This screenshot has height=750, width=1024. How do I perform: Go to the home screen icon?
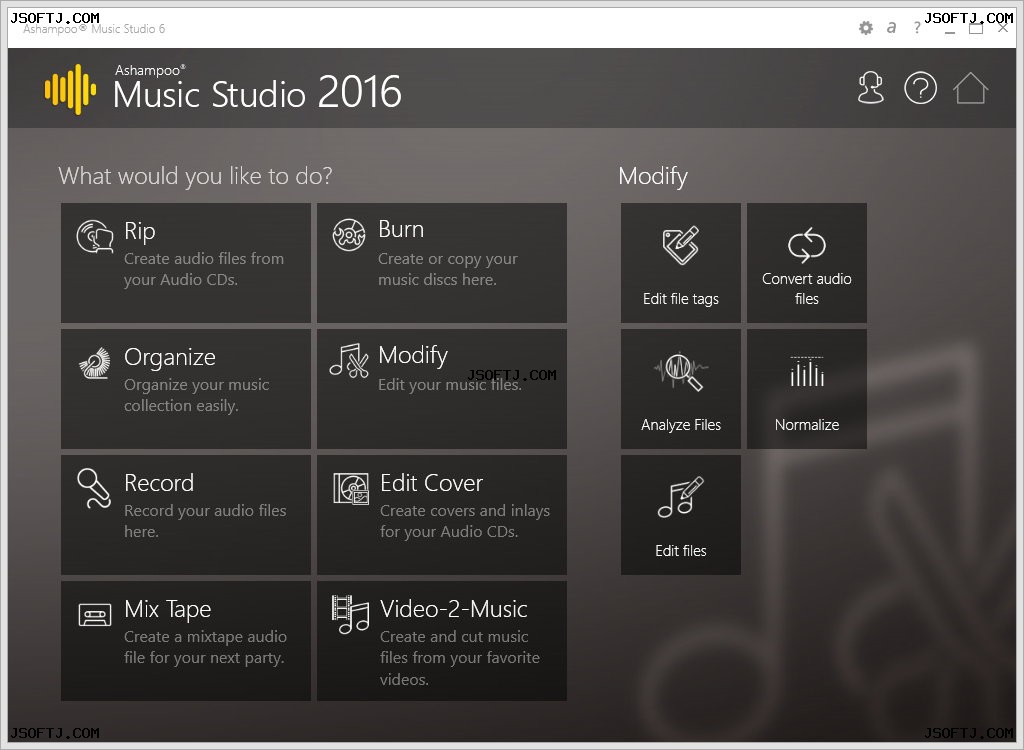[970, 88]
